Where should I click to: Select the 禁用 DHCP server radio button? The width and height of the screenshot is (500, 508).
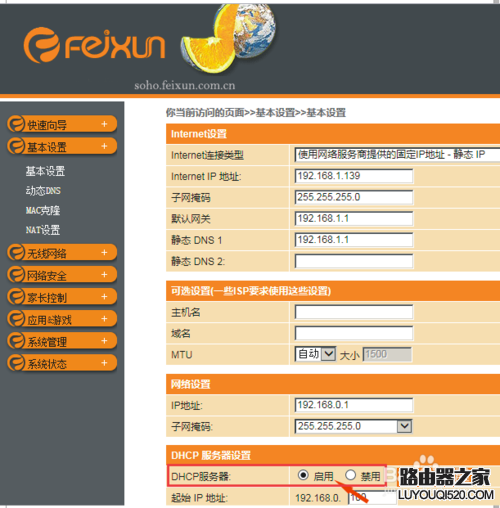(x=350, y=475)
